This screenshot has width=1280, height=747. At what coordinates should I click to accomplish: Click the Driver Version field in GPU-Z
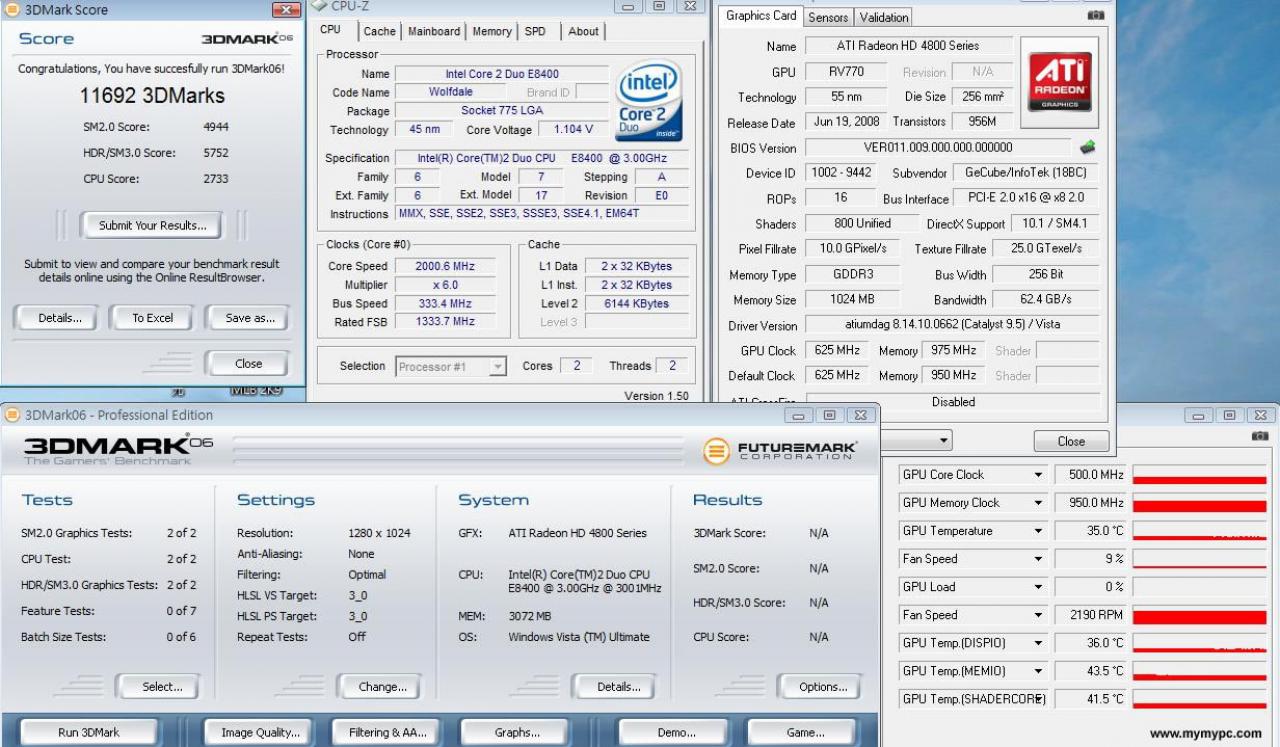coord(952,325)
